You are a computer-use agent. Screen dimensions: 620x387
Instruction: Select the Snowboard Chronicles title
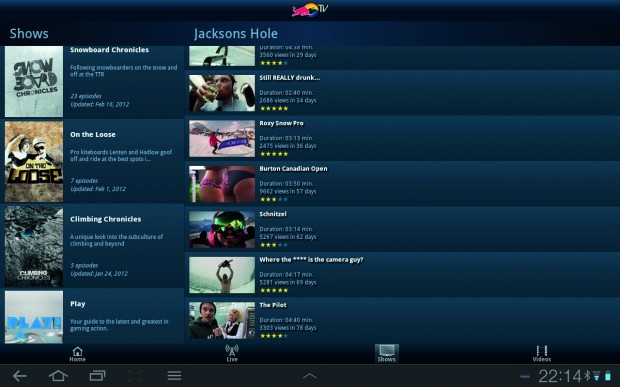(110, 50)
